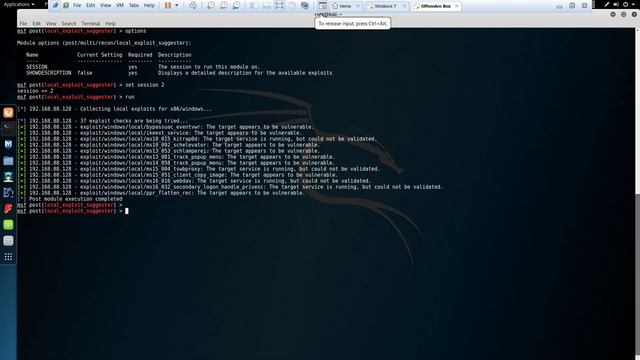Open VMware Help menu
Viewport: 640px width, 360px height.
pos(149,5)
